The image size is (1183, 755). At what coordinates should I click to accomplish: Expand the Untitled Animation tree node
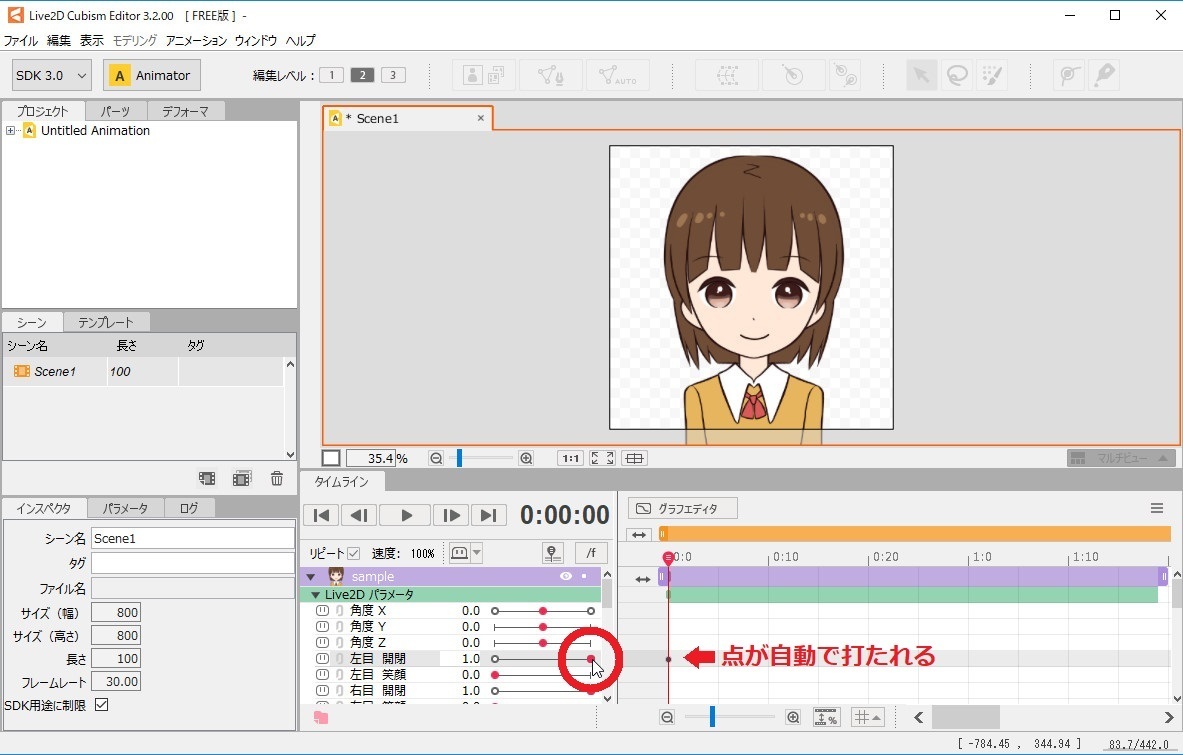pyautogui.click(x=11, y=130)
